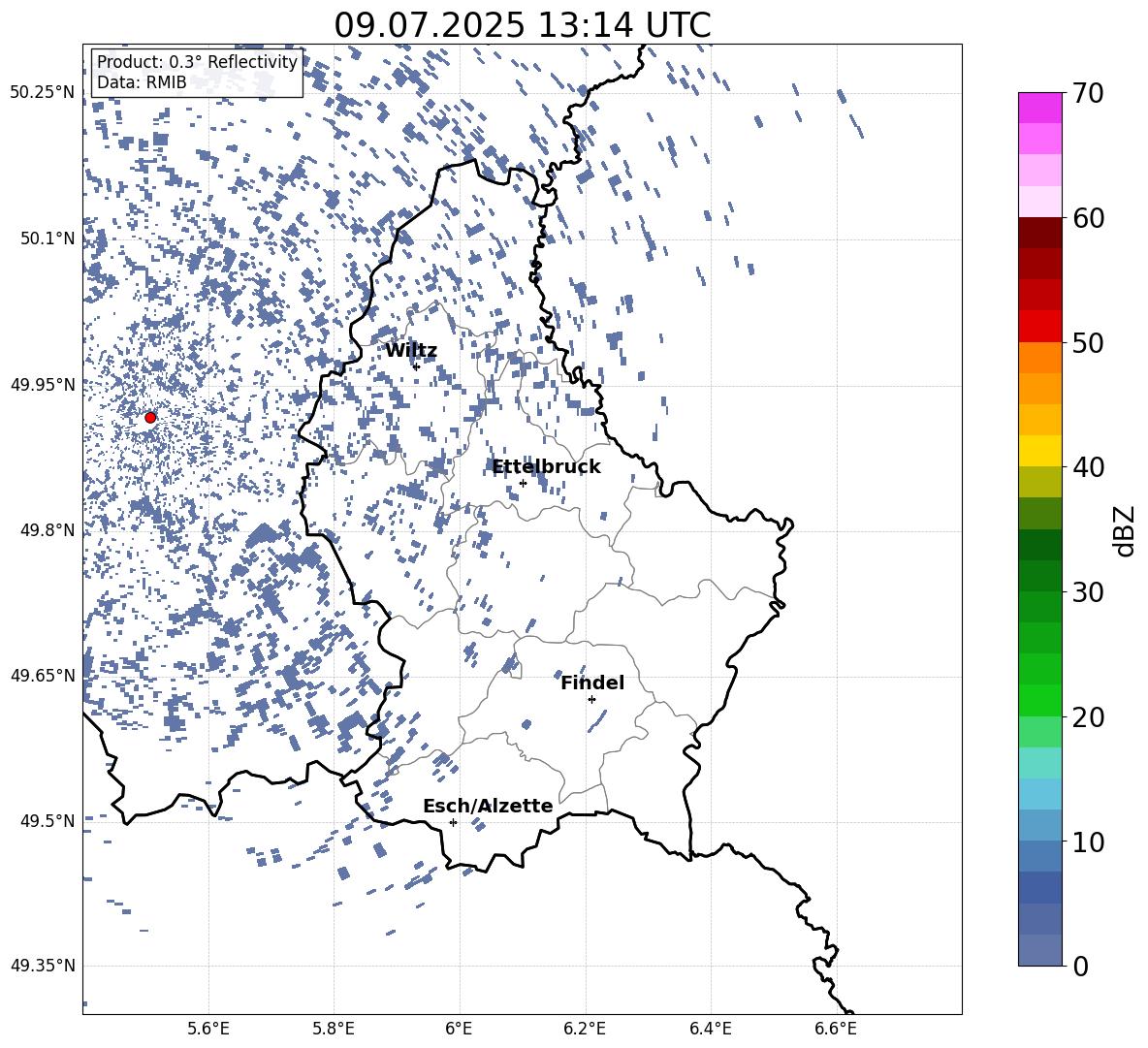The width and height of the screenshot is (1148, 1048).
Task: Click the Findel city label
Action: pyautogui.click(x=592, y=683)
